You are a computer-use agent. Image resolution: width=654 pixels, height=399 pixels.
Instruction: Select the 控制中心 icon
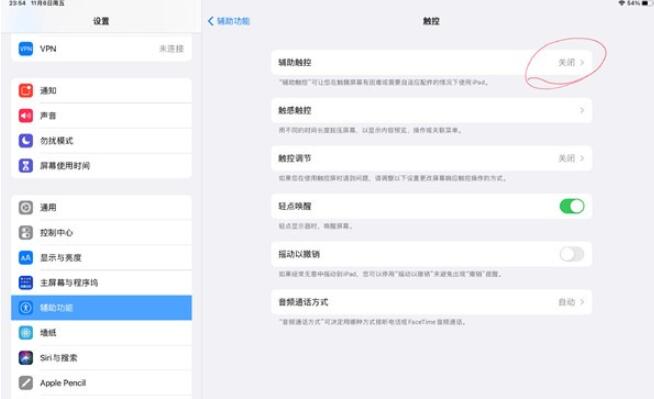click(25, 232)
